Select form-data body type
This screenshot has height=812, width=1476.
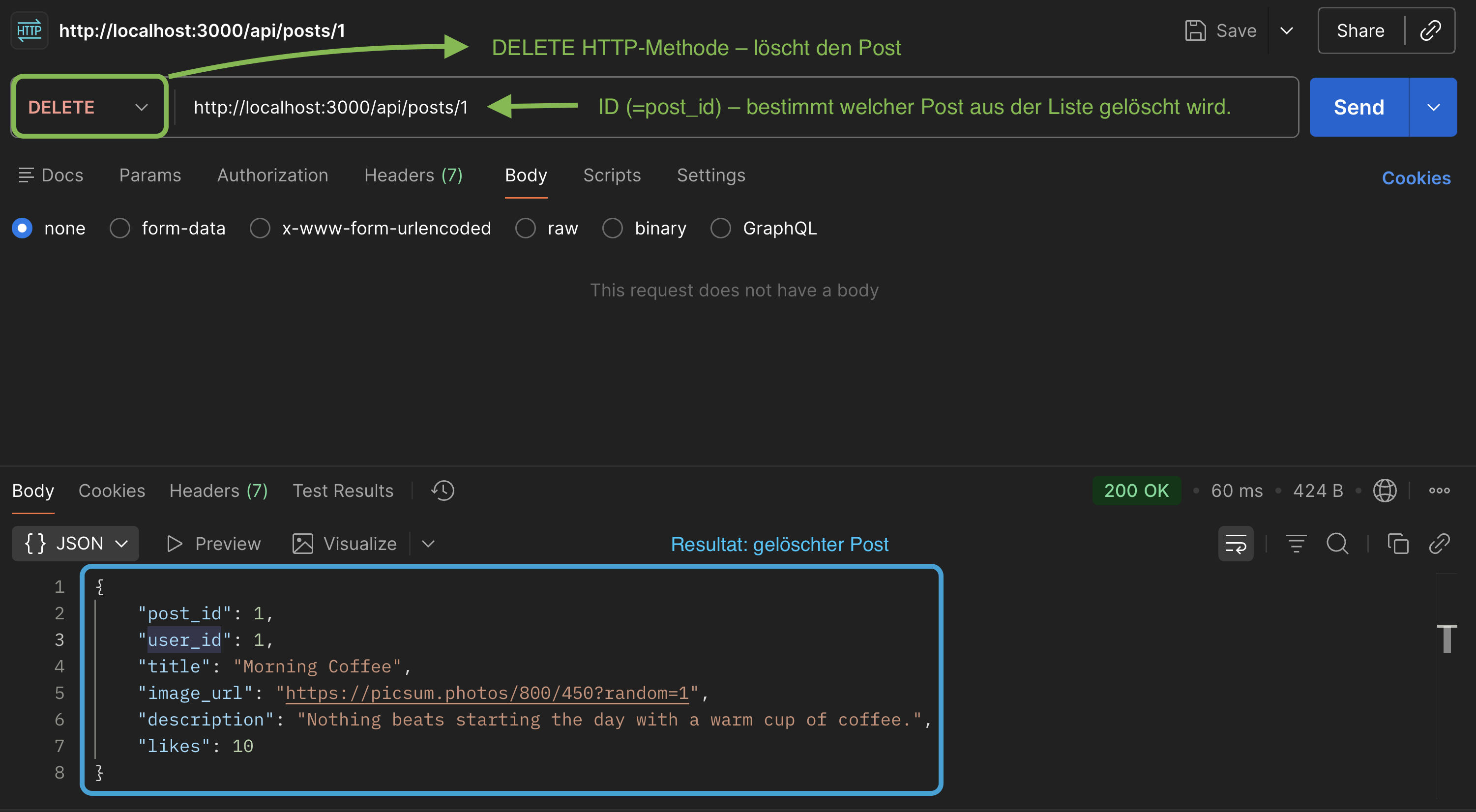(x=120, y=229)
